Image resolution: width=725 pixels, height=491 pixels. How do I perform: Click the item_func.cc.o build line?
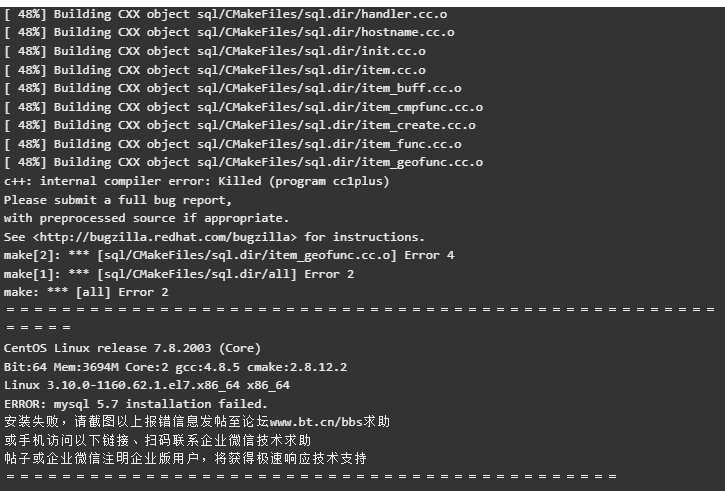(233, 144)
